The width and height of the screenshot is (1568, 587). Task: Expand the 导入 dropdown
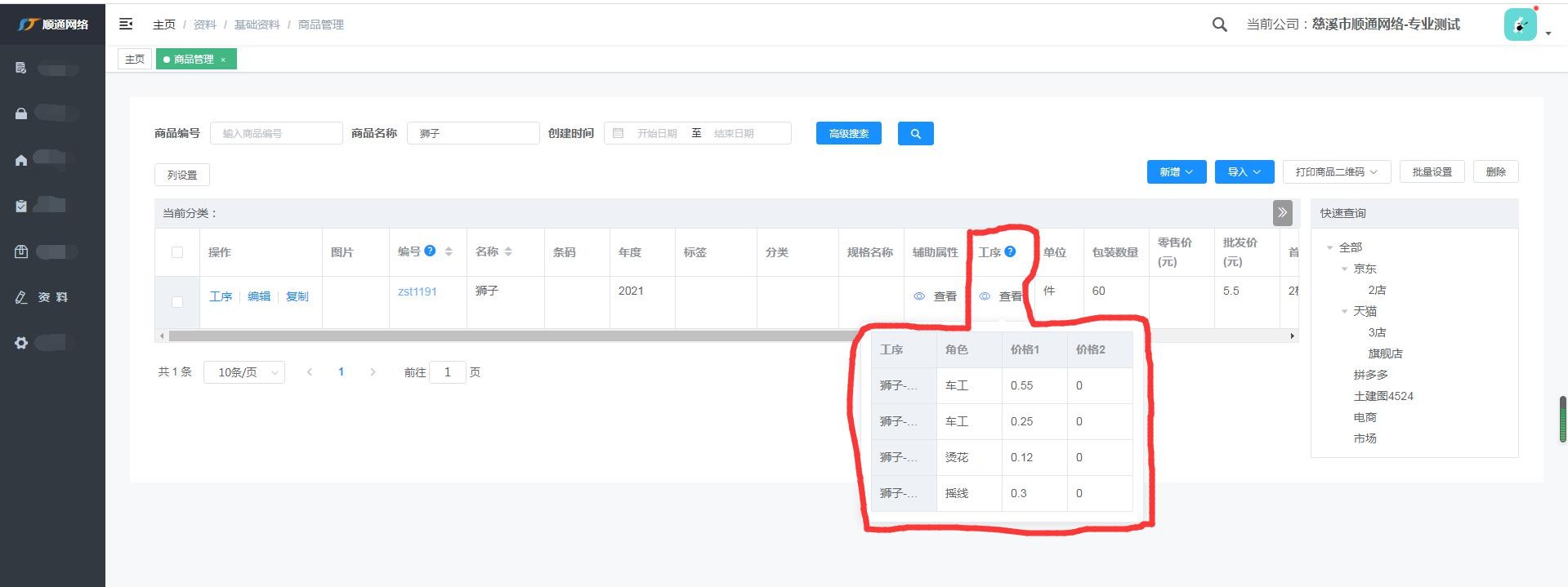[1244, 172]
